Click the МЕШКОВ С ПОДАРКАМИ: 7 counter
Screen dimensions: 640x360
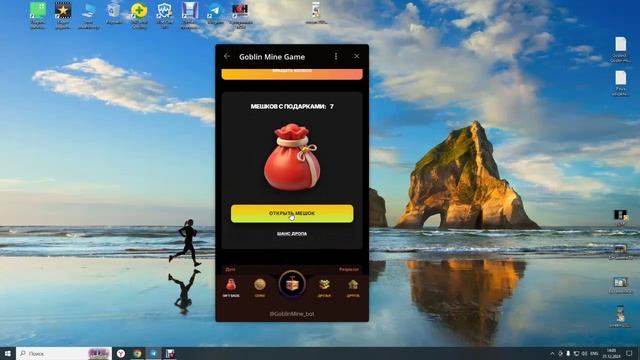coord(292,107)
